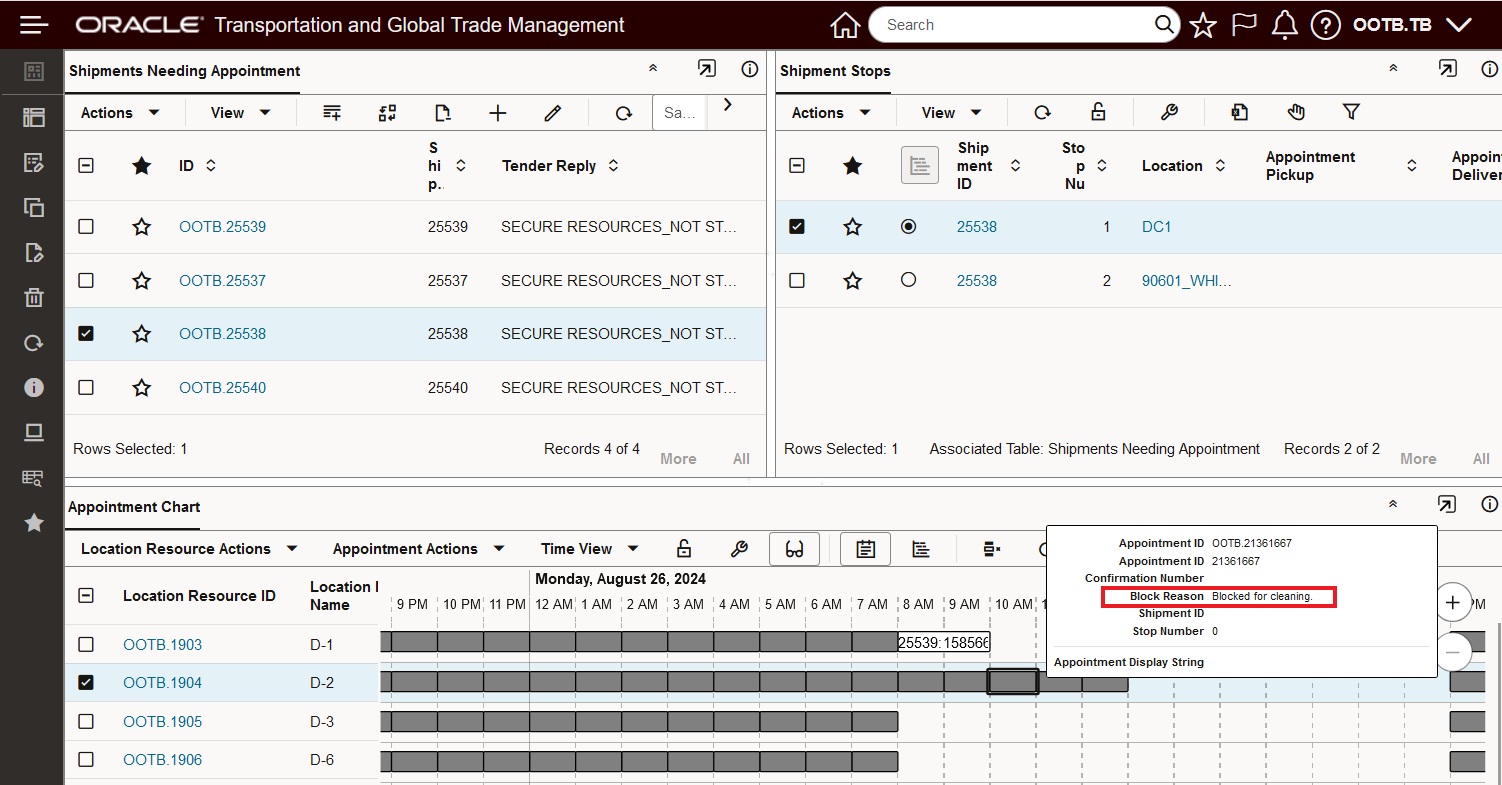
Task: Open the DC1 location link
Action: pos(1157,227)
